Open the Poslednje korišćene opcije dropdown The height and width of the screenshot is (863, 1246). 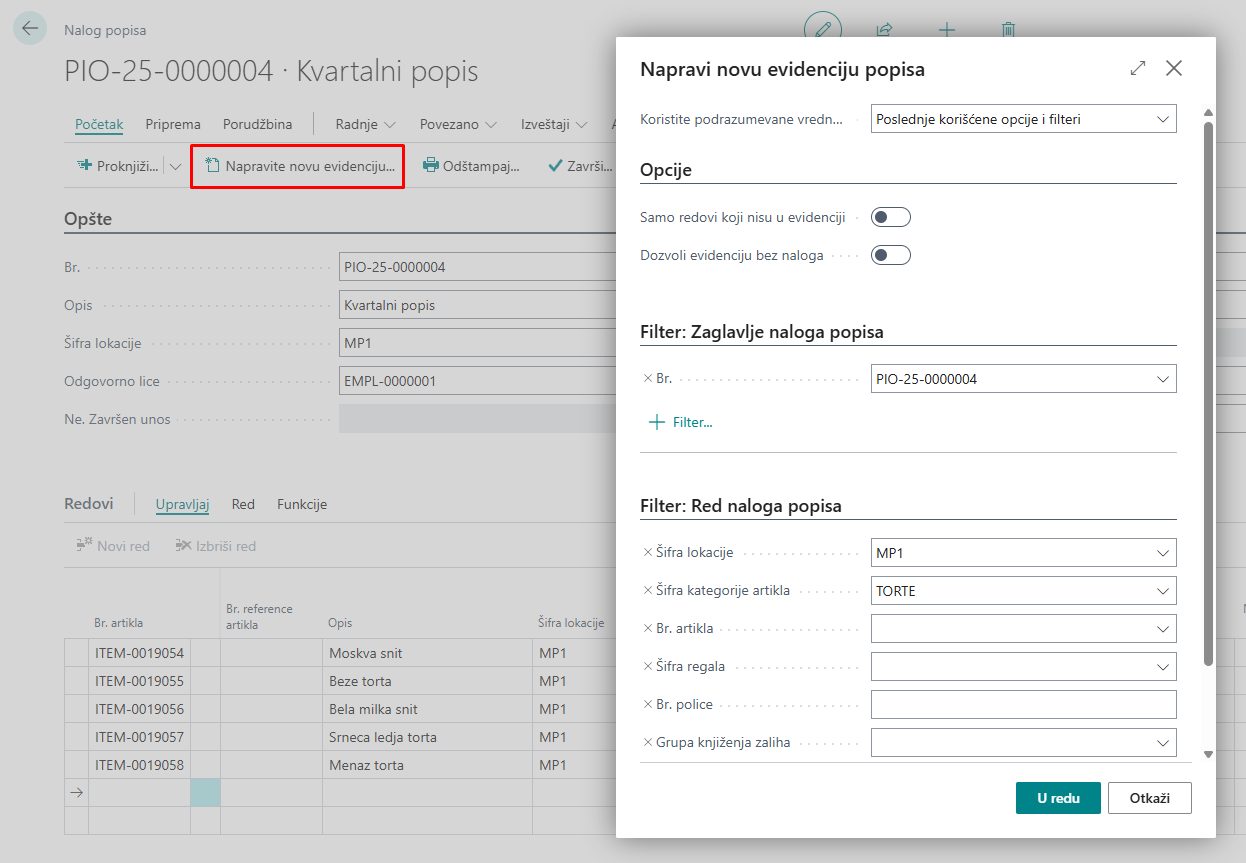[x=1023, y=119]
